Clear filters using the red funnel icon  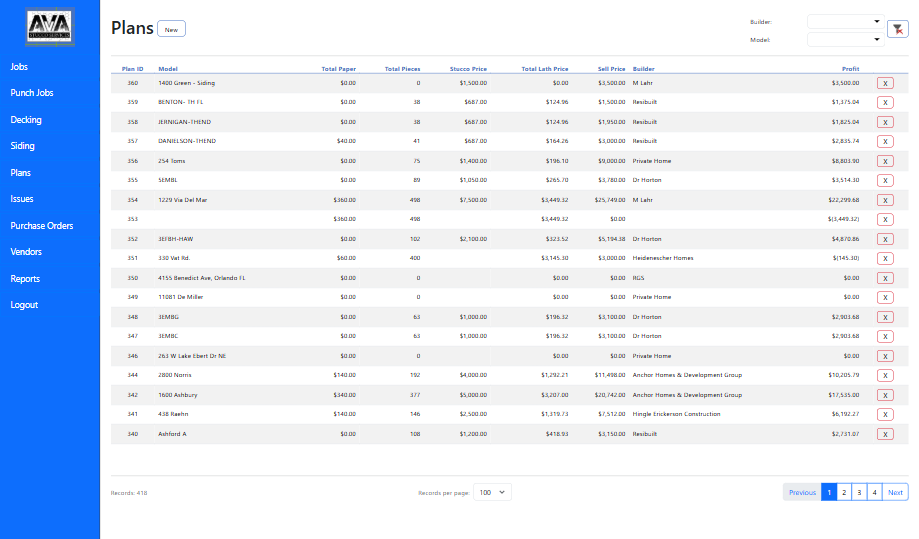point(897,30)
